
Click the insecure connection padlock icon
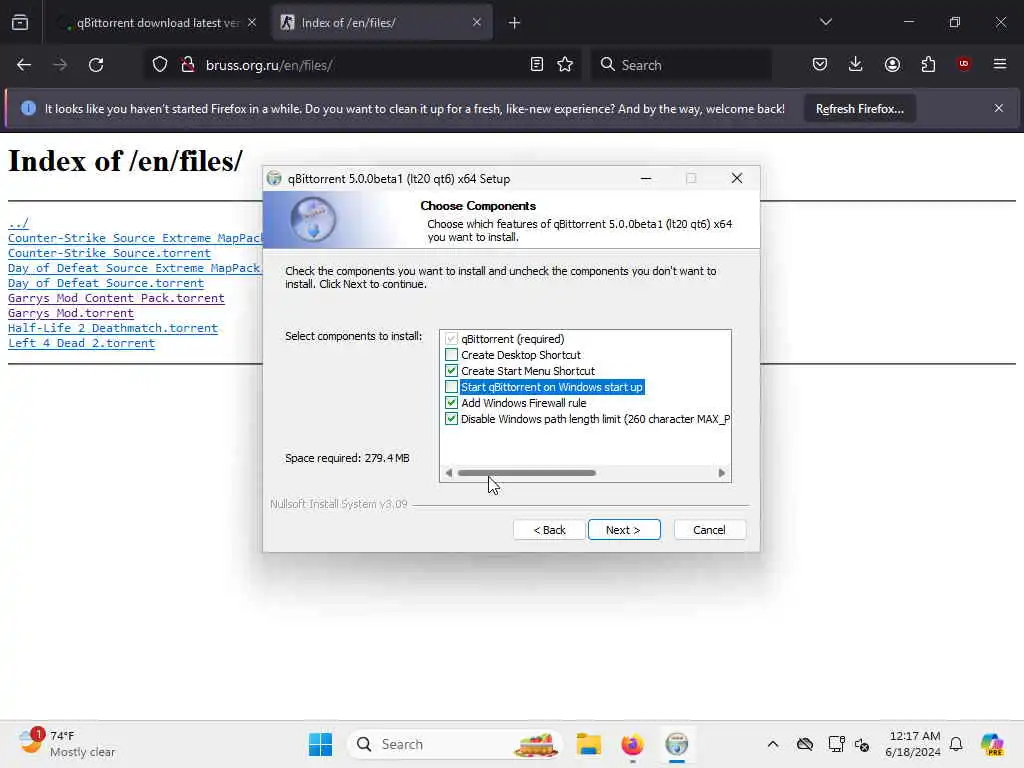tap(188, 65)
